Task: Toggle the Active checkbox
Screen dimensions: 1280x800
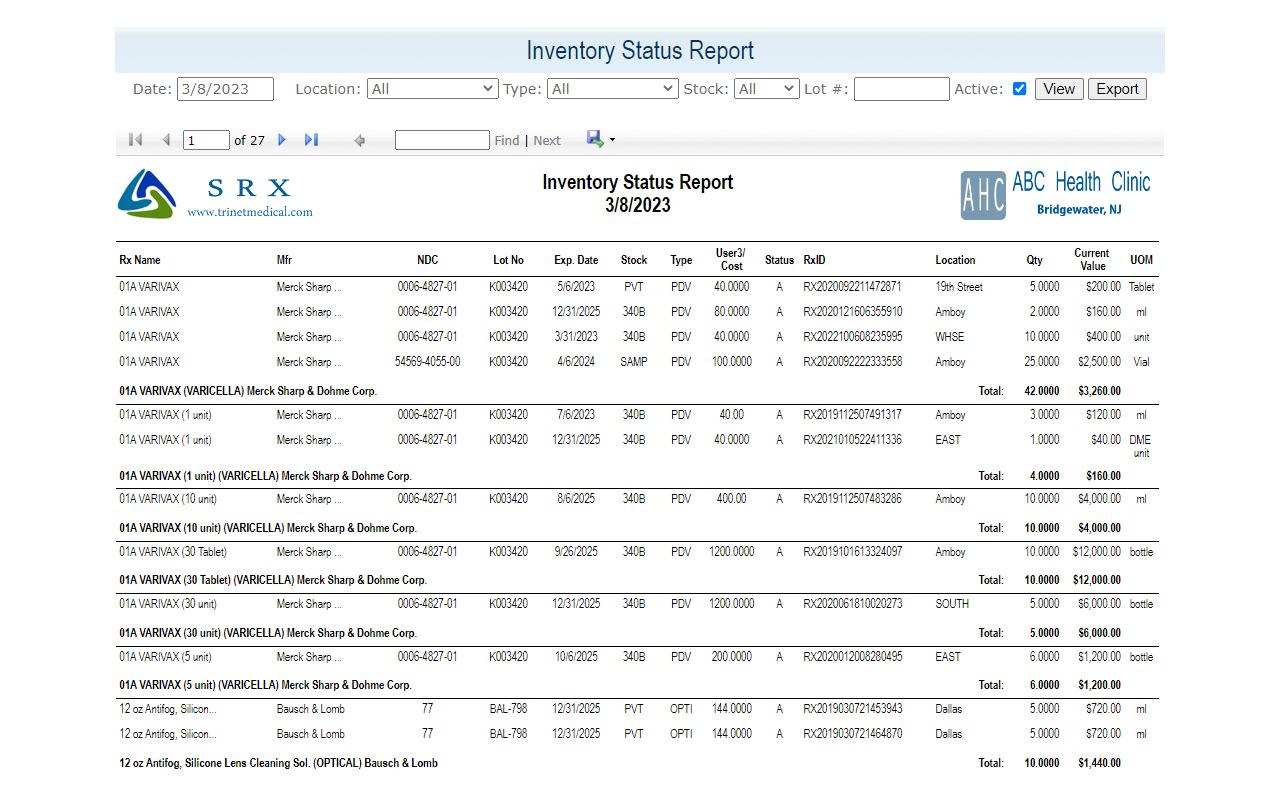Action: click(1019, 89)
